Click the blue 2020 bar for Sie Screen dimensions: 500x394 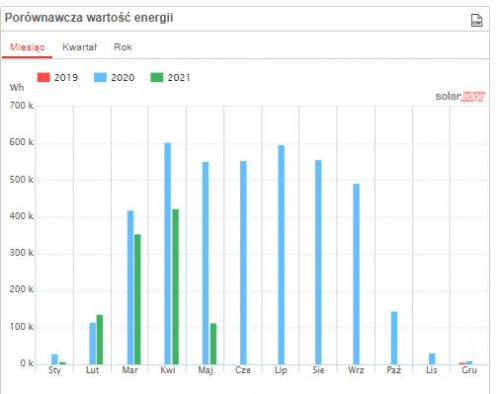(318, 262)
